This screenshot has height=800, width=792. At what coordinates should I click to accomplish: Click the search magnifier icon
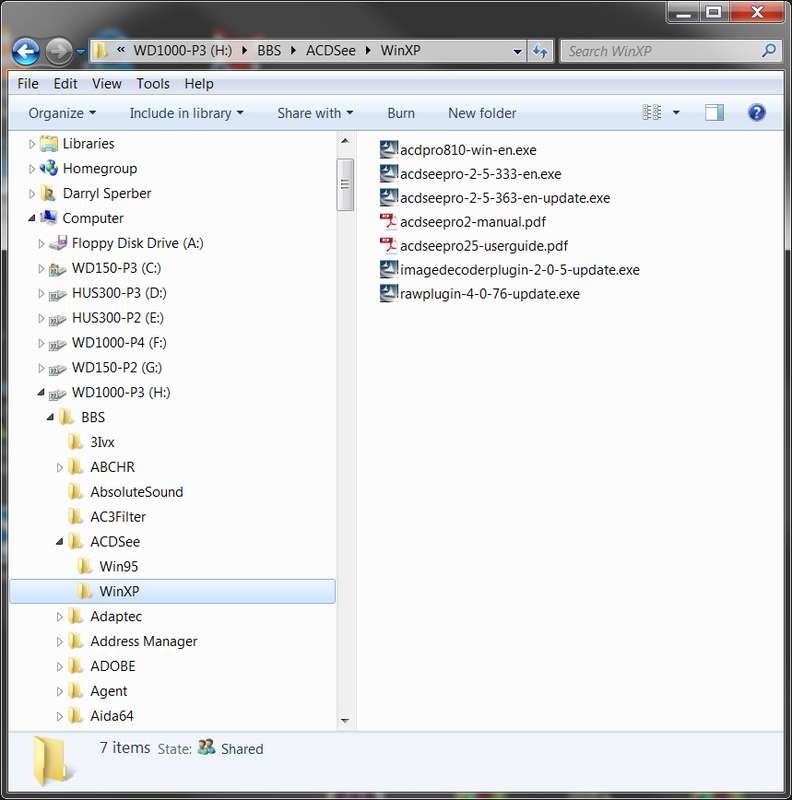pos(769,51)
